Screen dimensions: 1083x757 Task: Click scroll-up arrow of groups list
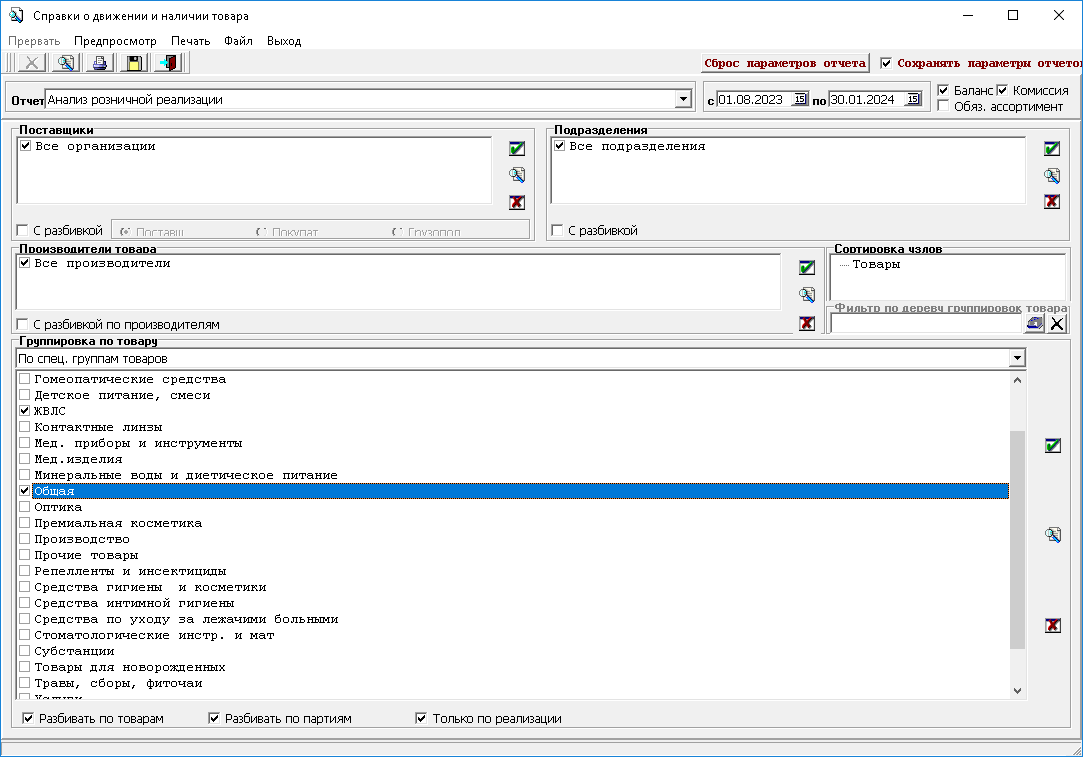pyautogui.click(x=1017, y=380)
